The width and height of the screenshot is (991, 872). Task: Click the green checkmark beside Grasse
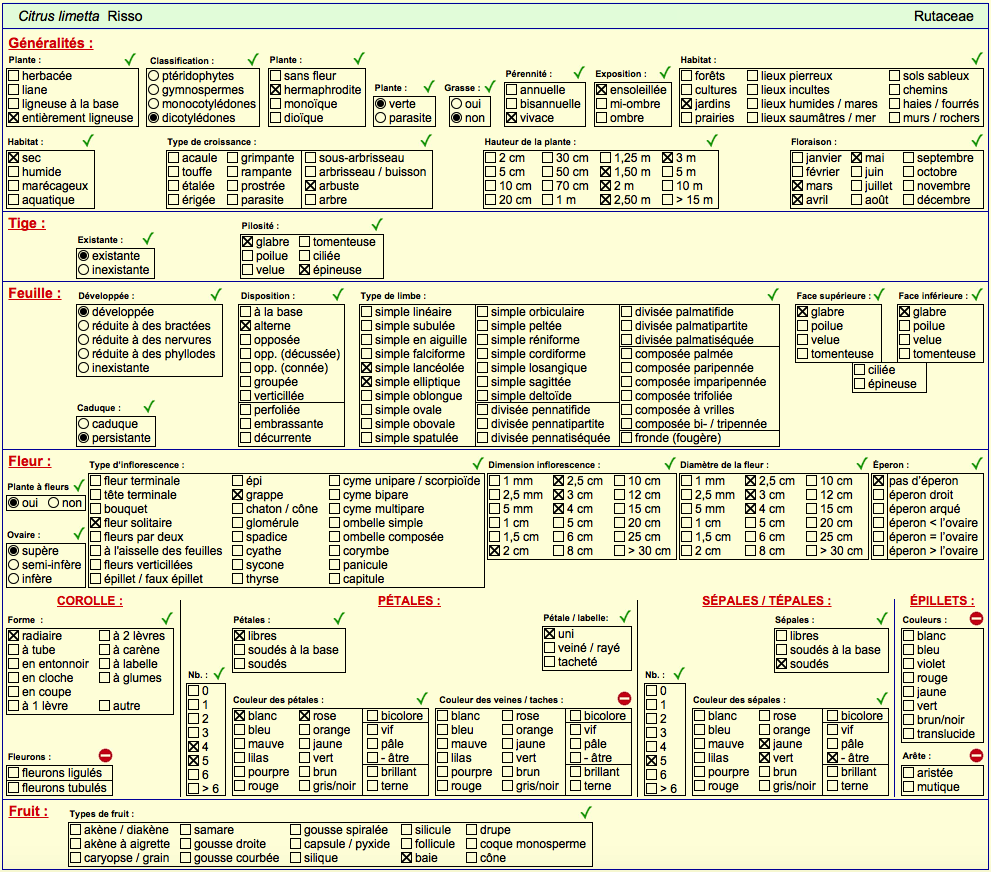point(489,87)
